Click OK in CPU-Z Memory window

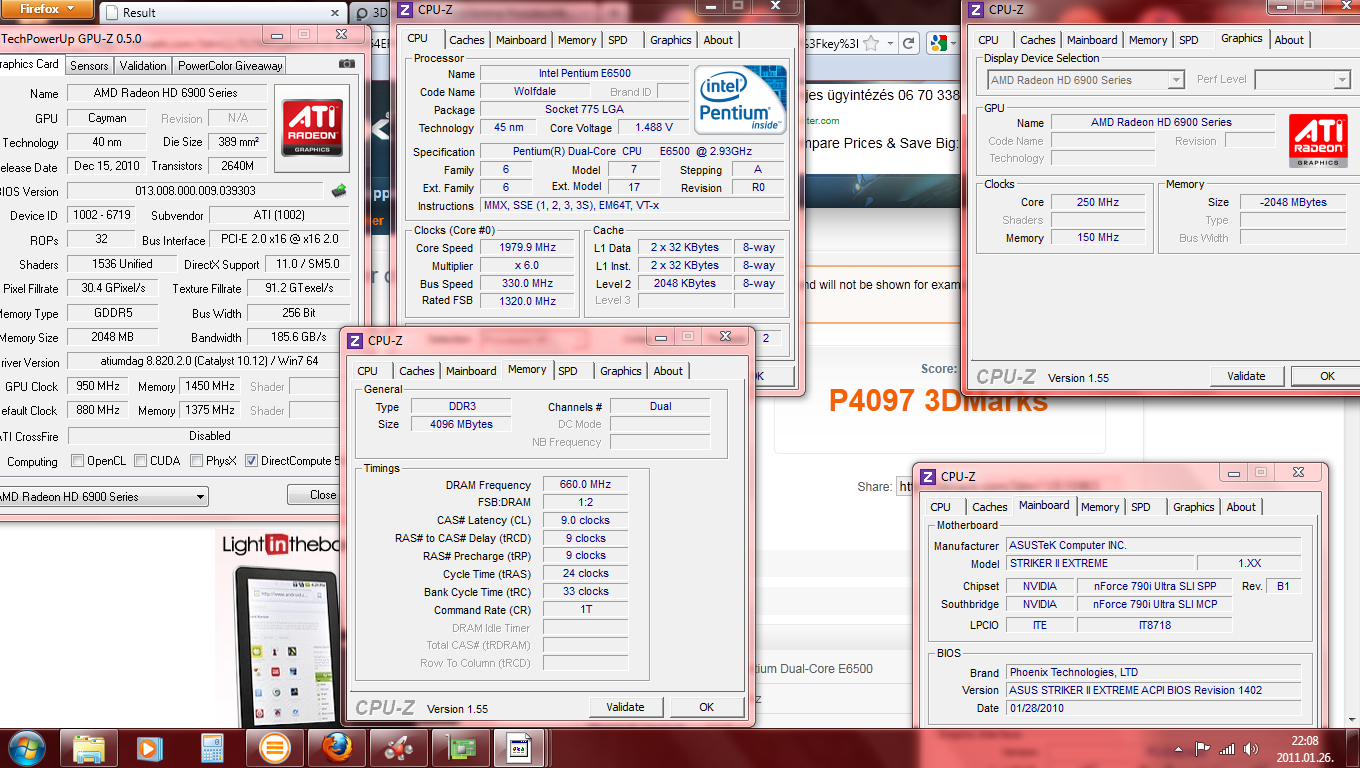706,707
